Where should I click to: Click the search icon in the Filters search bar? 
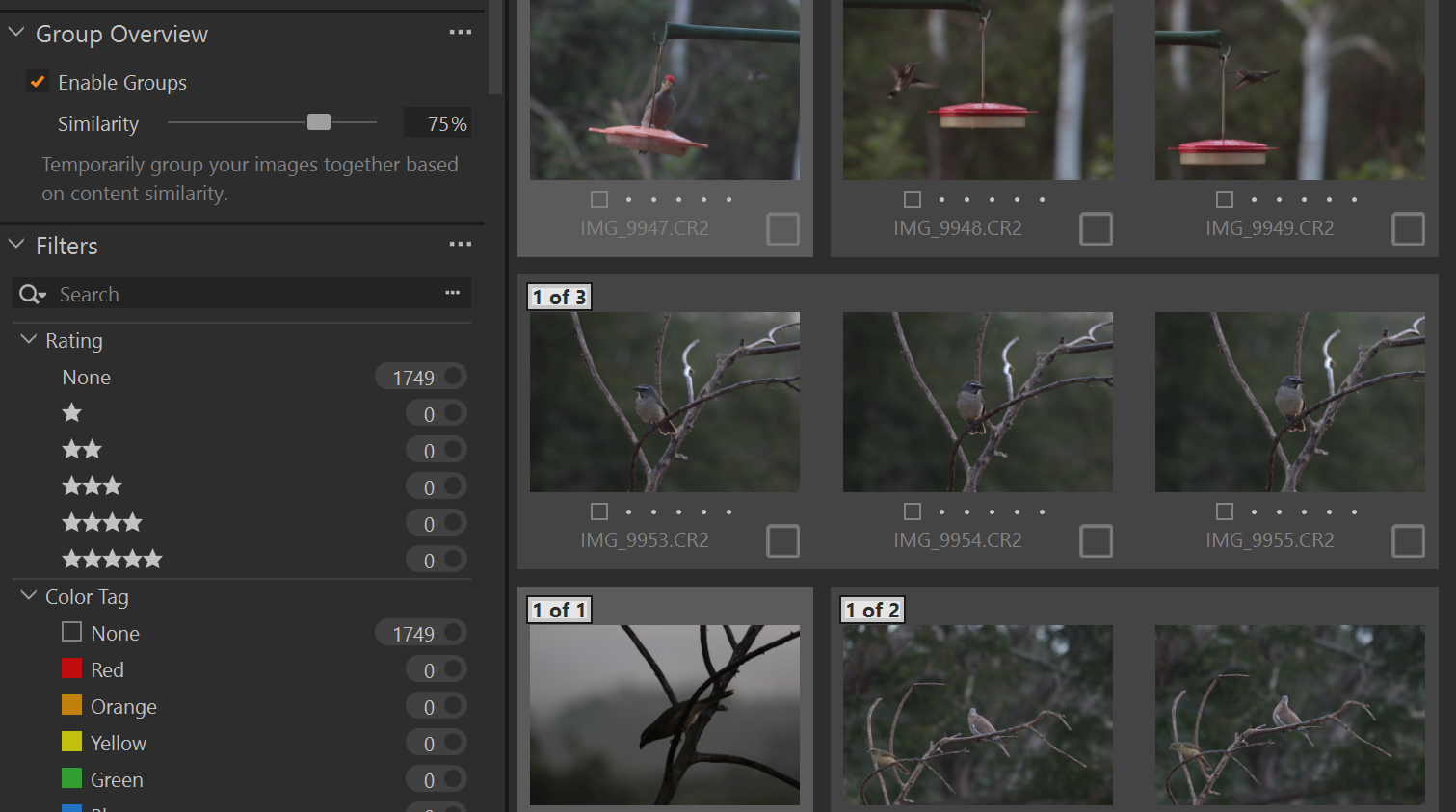32,294
